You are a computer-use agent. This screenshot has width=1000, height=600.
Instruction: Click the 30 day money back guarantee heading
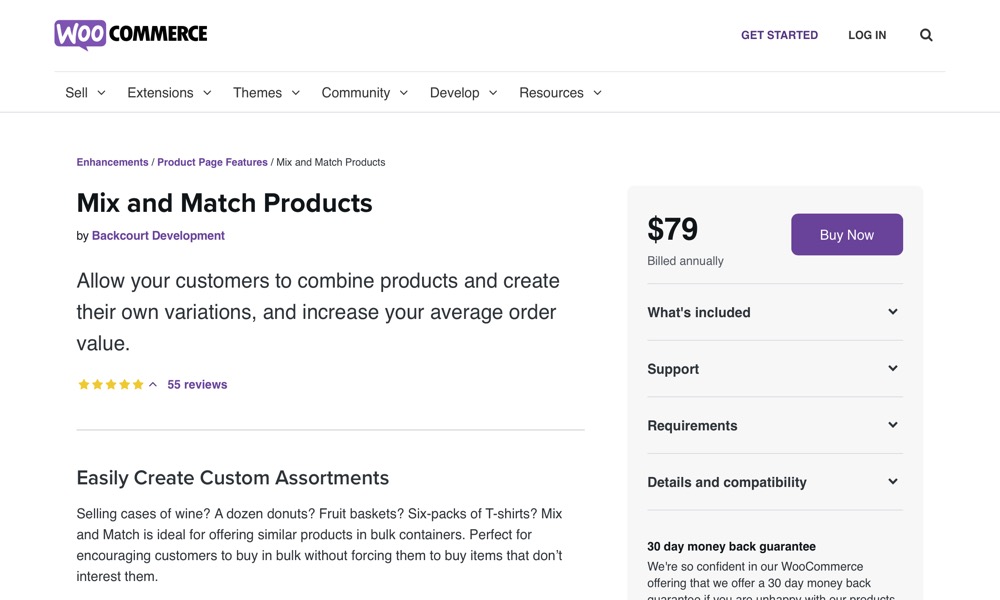coord(732,546)
